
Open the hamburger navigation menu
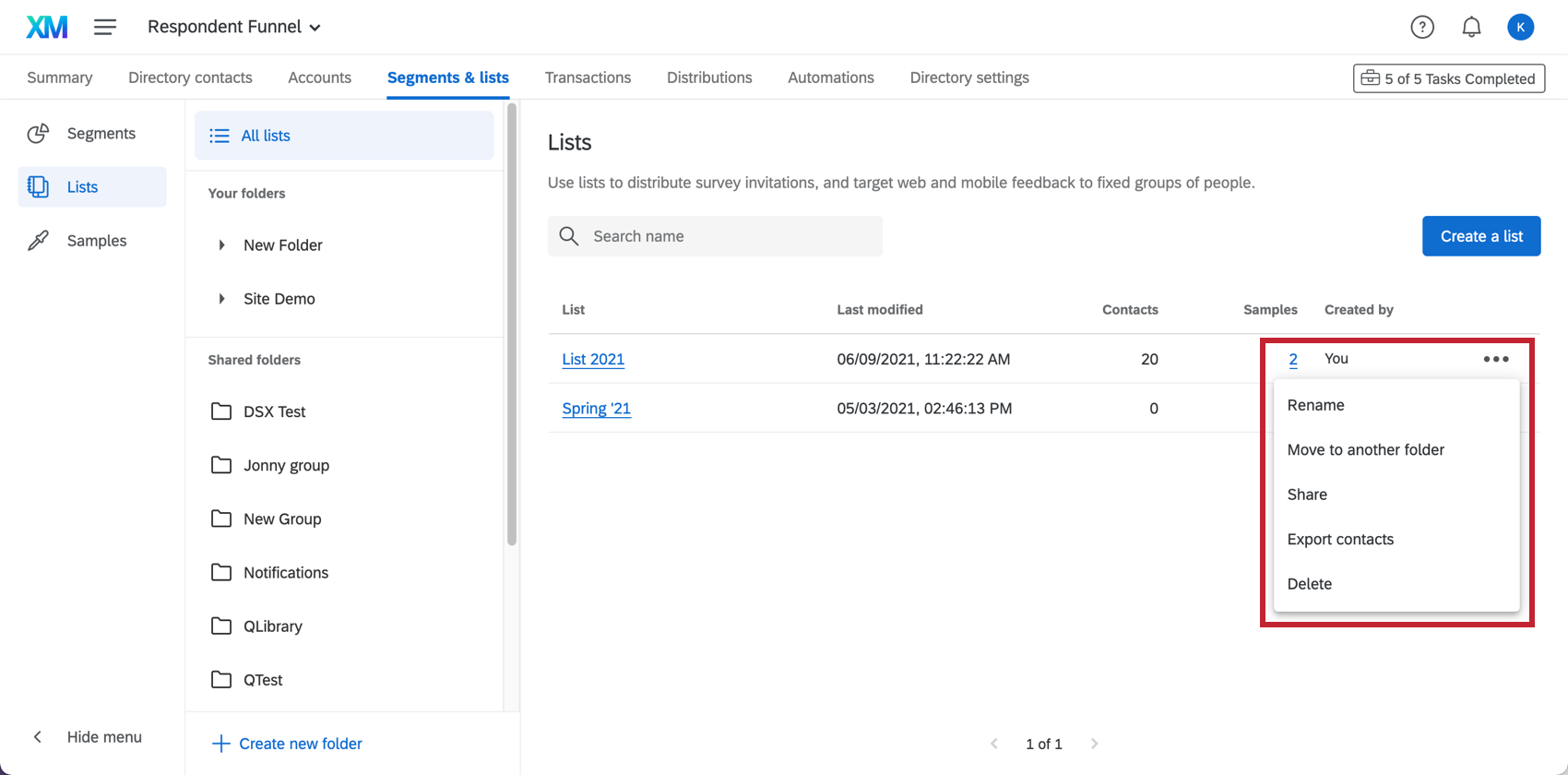point(105,27)
